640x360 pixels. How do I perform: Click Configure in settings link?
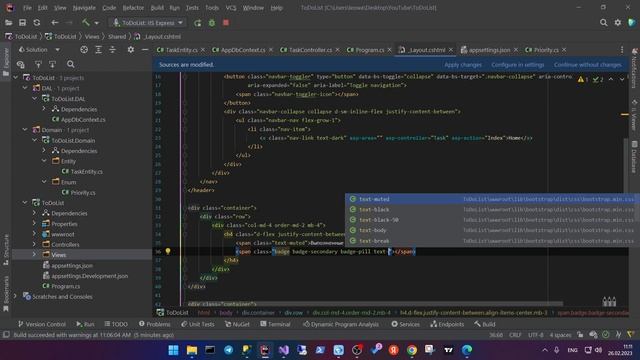pyautogui.click(x=518, y=65)
